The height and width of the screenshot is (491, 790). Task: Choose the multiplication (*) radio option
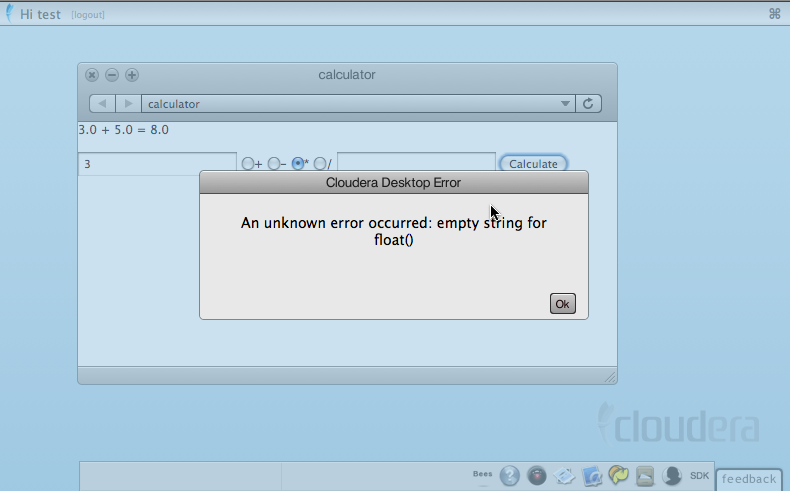click(298, 164)
